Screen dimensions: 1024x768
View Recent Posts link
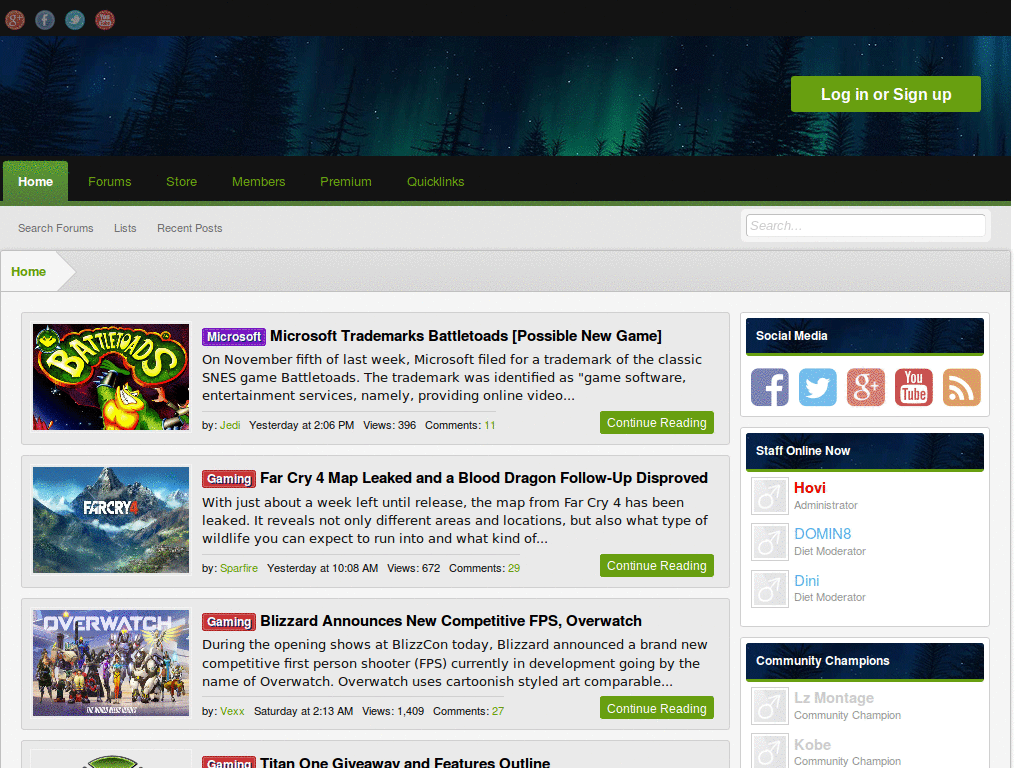(x=189, y=228)
